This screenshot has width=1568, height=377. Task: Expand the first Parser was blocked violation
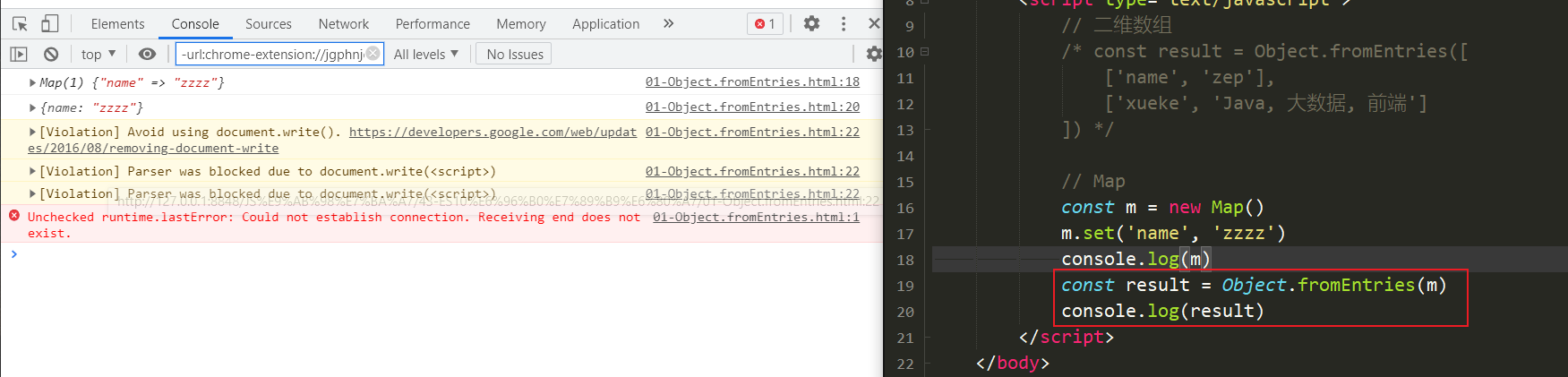pos(32,172)
